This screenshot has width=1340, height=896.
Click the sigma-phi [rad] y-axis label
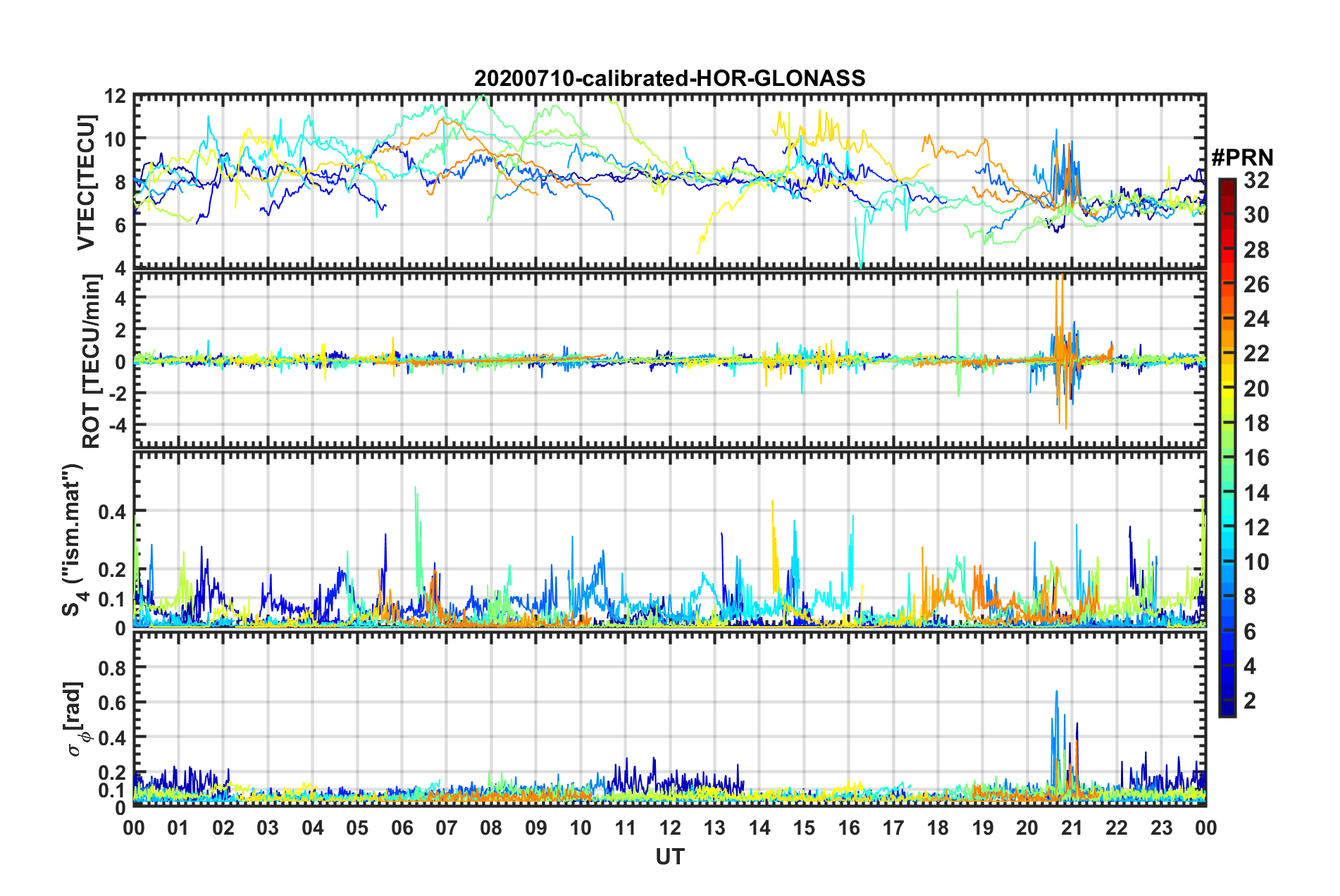tap(75, 719)
